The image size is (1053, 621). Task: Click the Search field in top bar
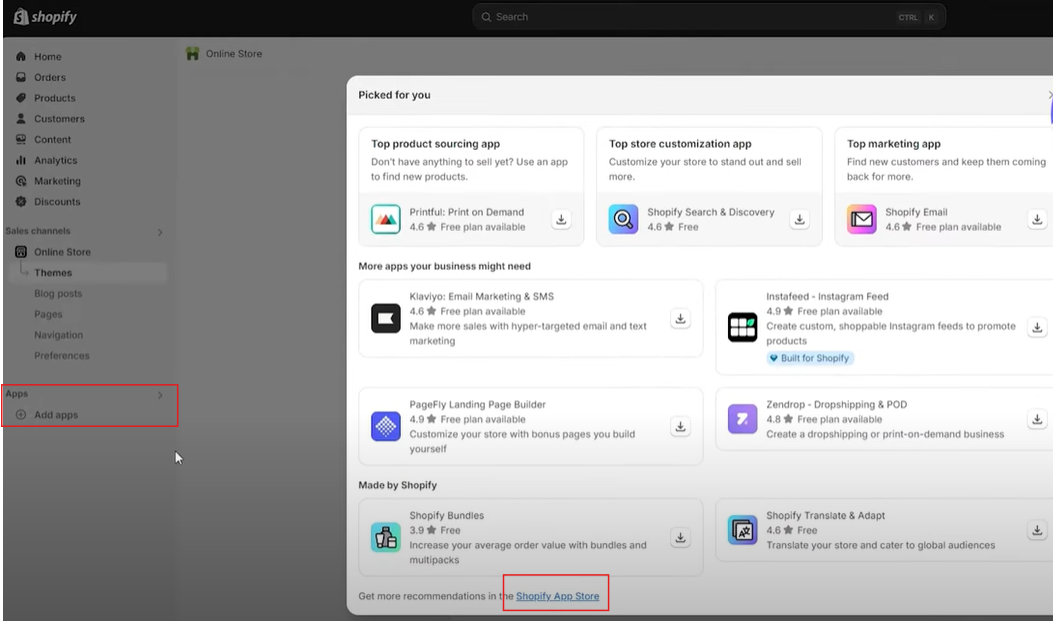point(709,17)
